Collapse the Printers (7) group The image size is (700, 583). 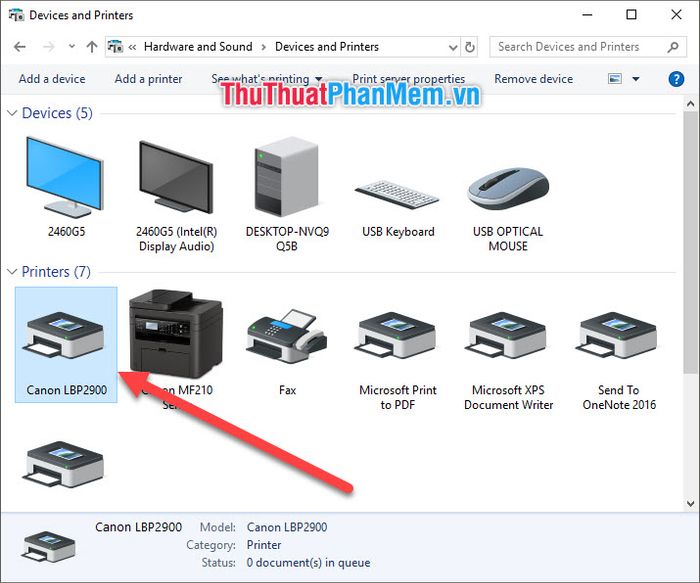(12, 271)
